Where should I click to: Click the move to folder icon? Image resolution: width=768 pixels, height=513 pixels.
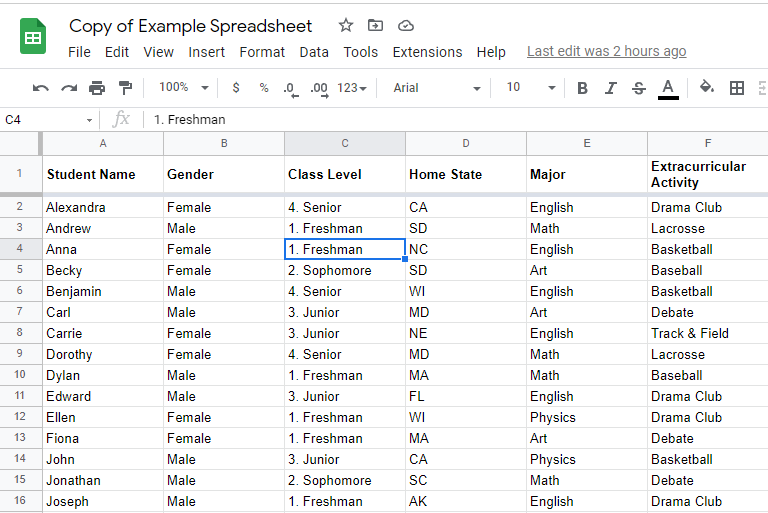pos(376,26)
